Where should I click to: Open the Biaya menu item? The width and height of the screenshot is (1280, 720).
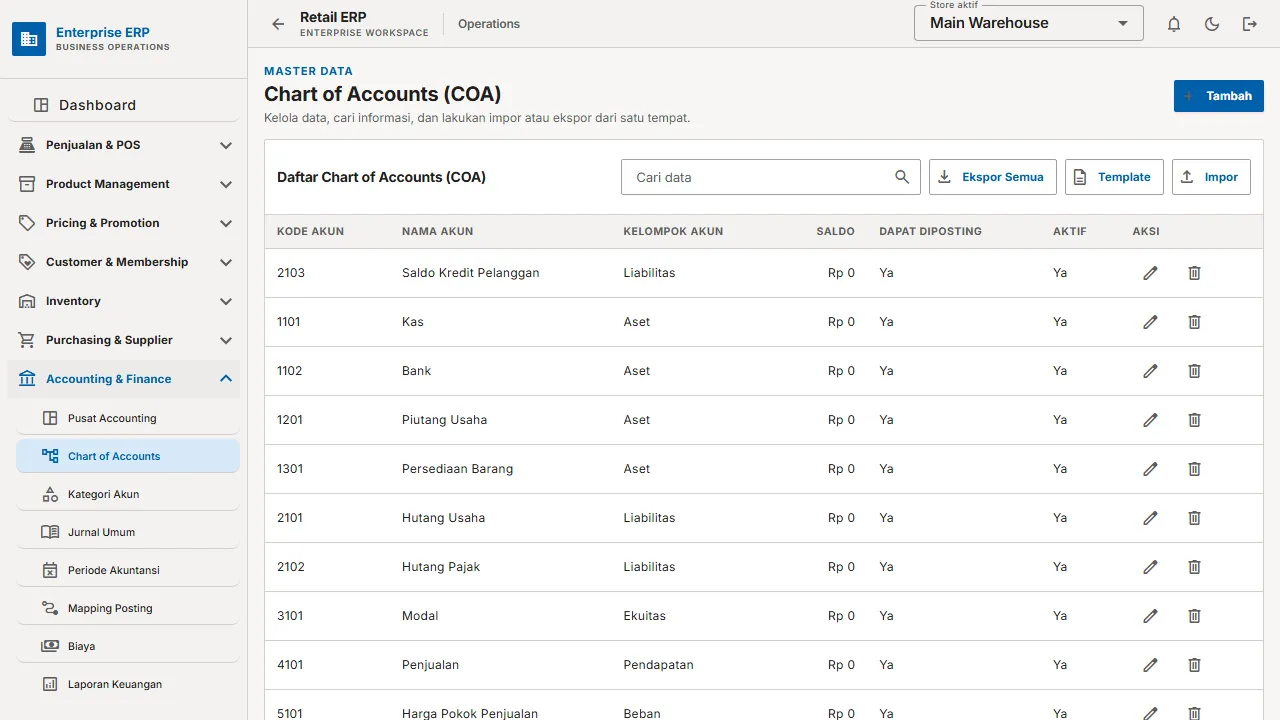(x=128, y=646)
